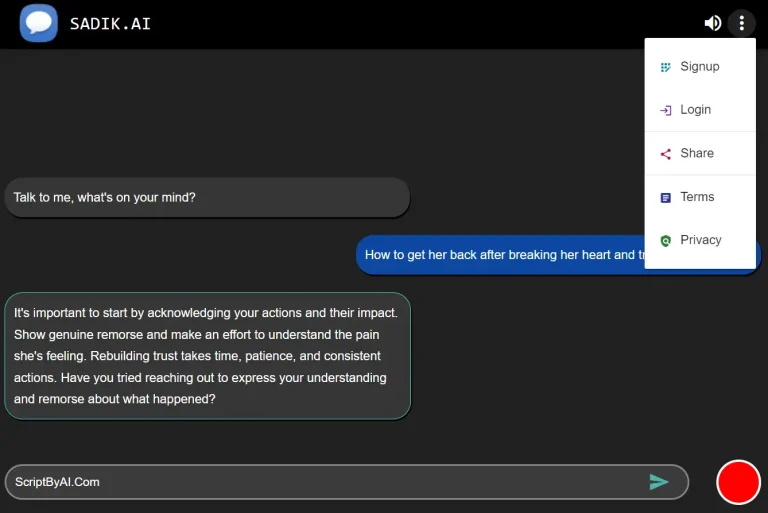Toggle the speaker sound icon
Screen dimensions: 768x513
(x=713, y=23)
